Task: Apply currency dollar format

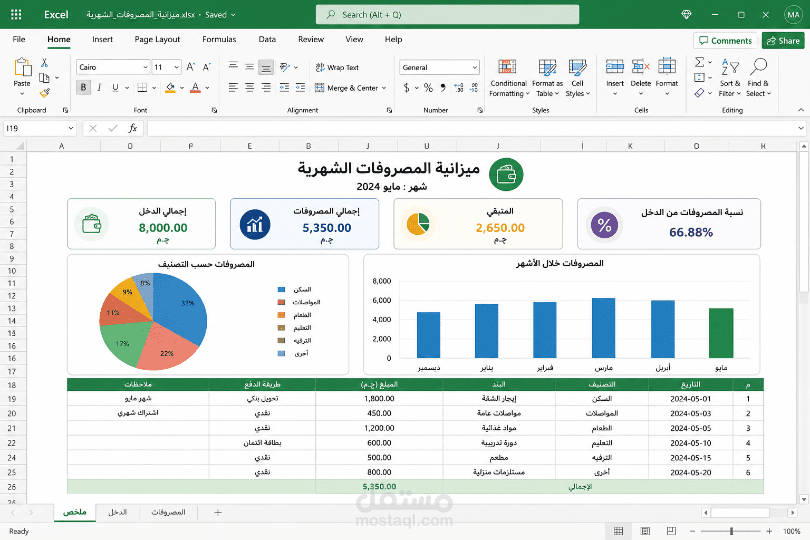Action: [407, 88]
